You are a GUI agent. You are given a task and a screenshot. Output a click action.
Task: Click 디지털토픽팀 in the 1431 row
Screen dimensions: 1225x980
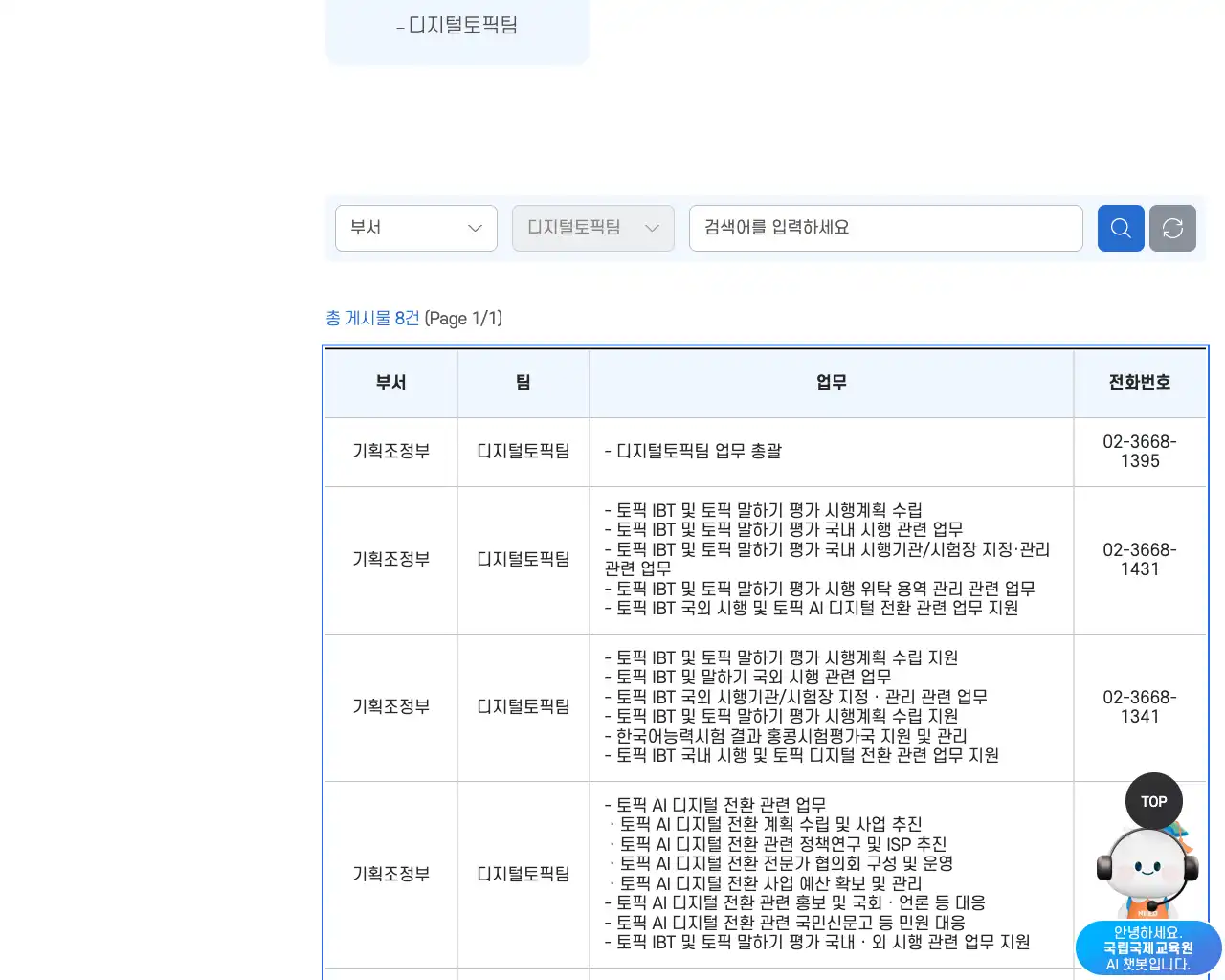523,559
